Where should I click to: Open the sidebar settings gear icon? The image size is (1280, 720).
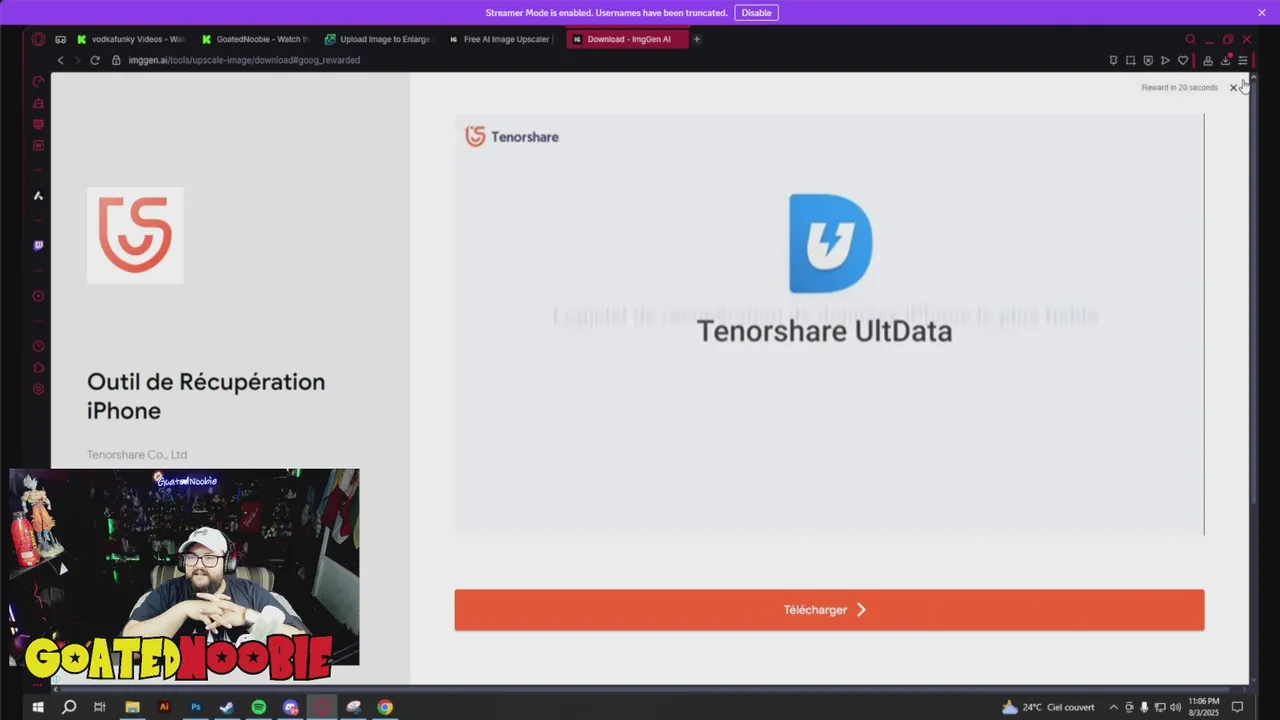point(39,389)
